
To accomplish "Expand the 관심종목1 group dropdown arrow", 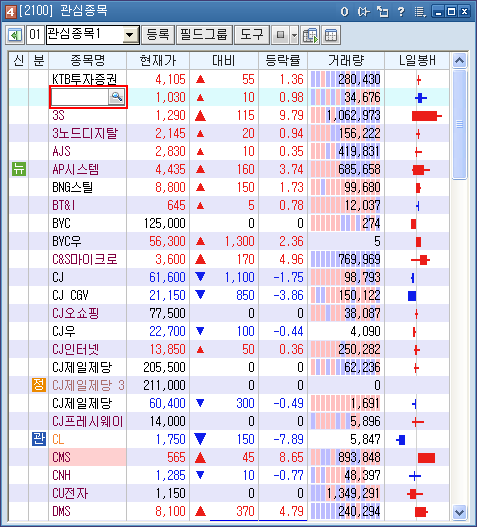I will (x=130, y=35).
